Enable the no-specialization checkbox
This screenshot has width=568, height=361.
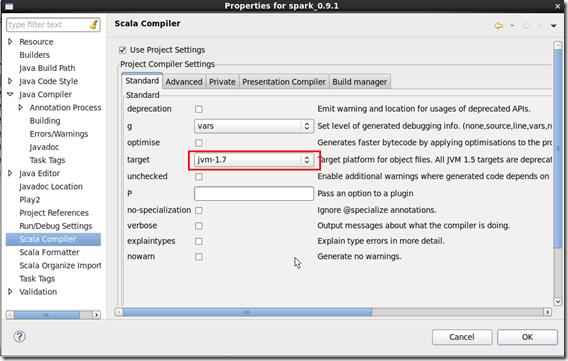coord(199,210)
